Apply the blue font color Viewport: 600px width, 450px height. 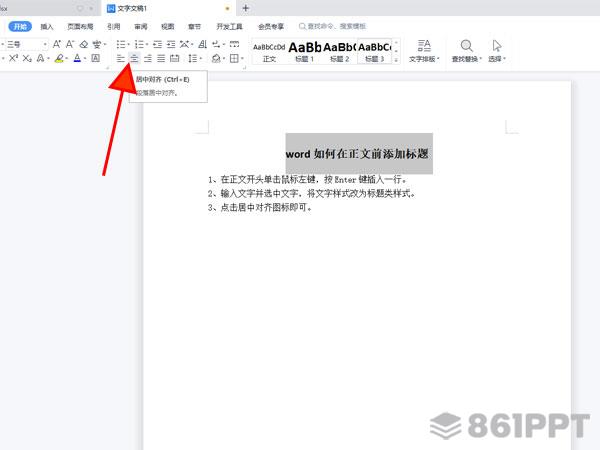pyautogui.click(x=77, y=58)
